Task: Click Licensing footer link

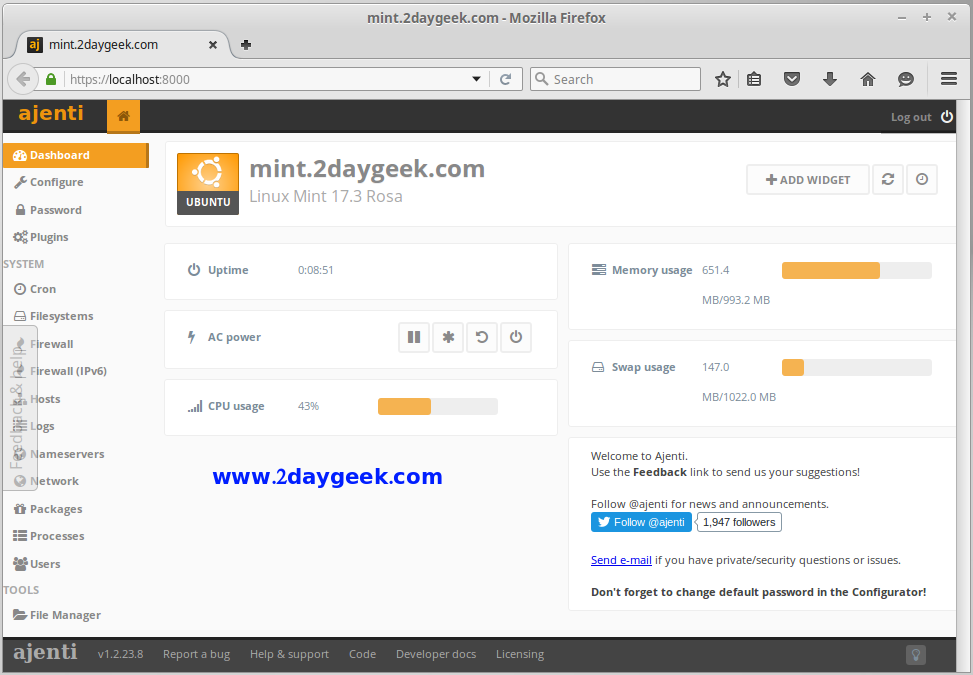Action: tap(519, 654)
